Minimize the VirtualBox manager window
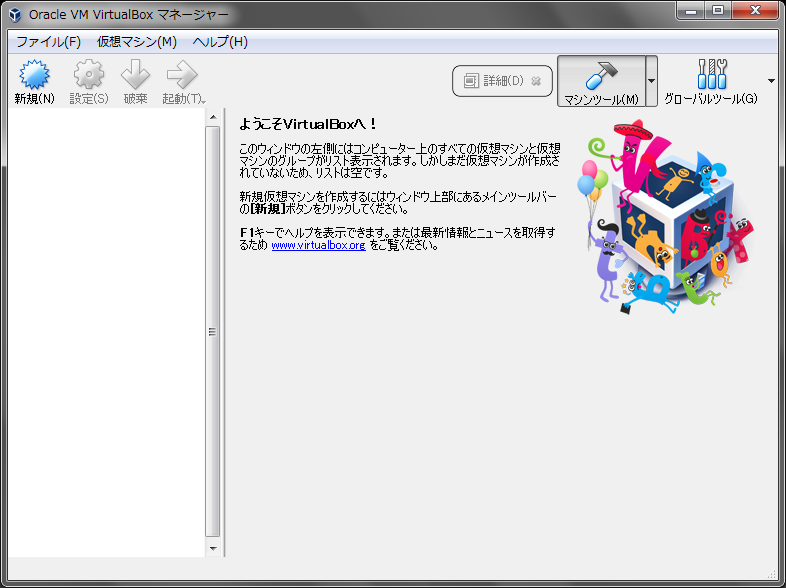 click(x=691, y=11)
